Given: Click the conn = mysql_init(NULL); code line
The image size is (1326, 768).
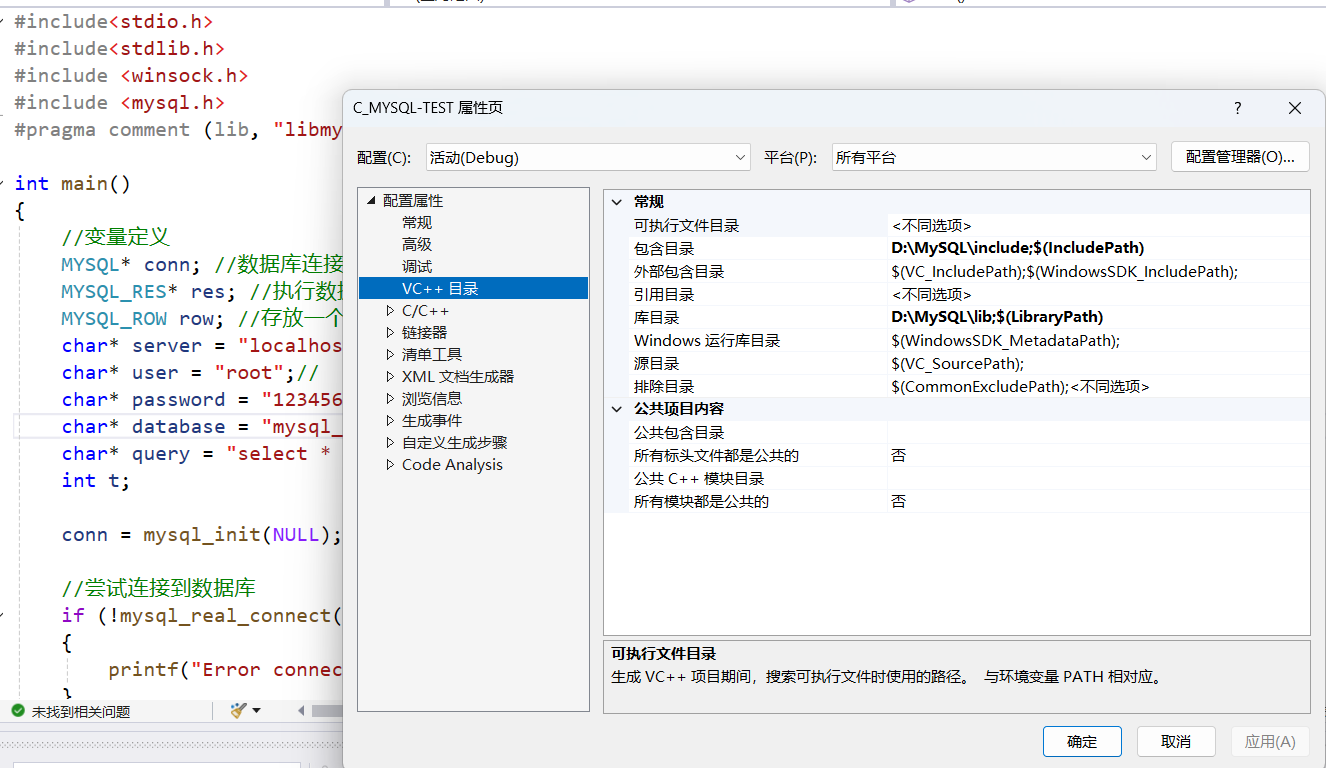Looking at the screenshot, I should pos(201,534).
